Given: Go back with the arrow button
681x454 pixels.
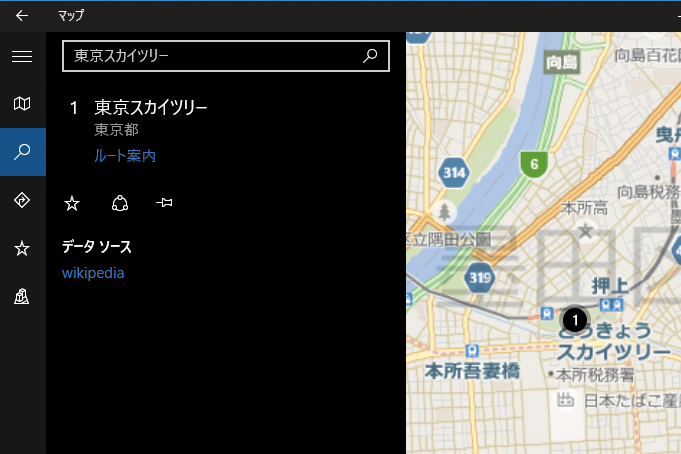Looking at the screenshot, I should point(22,16).
